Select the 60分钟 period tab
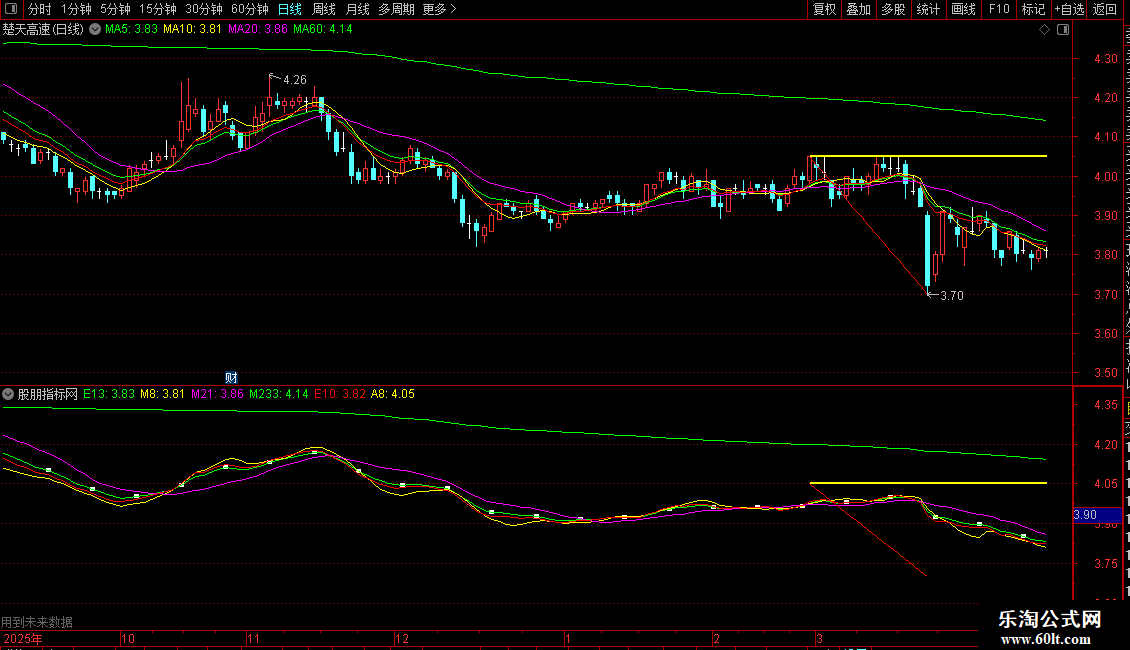Screen dimensions: 1130x650 (x=250, y=9)
